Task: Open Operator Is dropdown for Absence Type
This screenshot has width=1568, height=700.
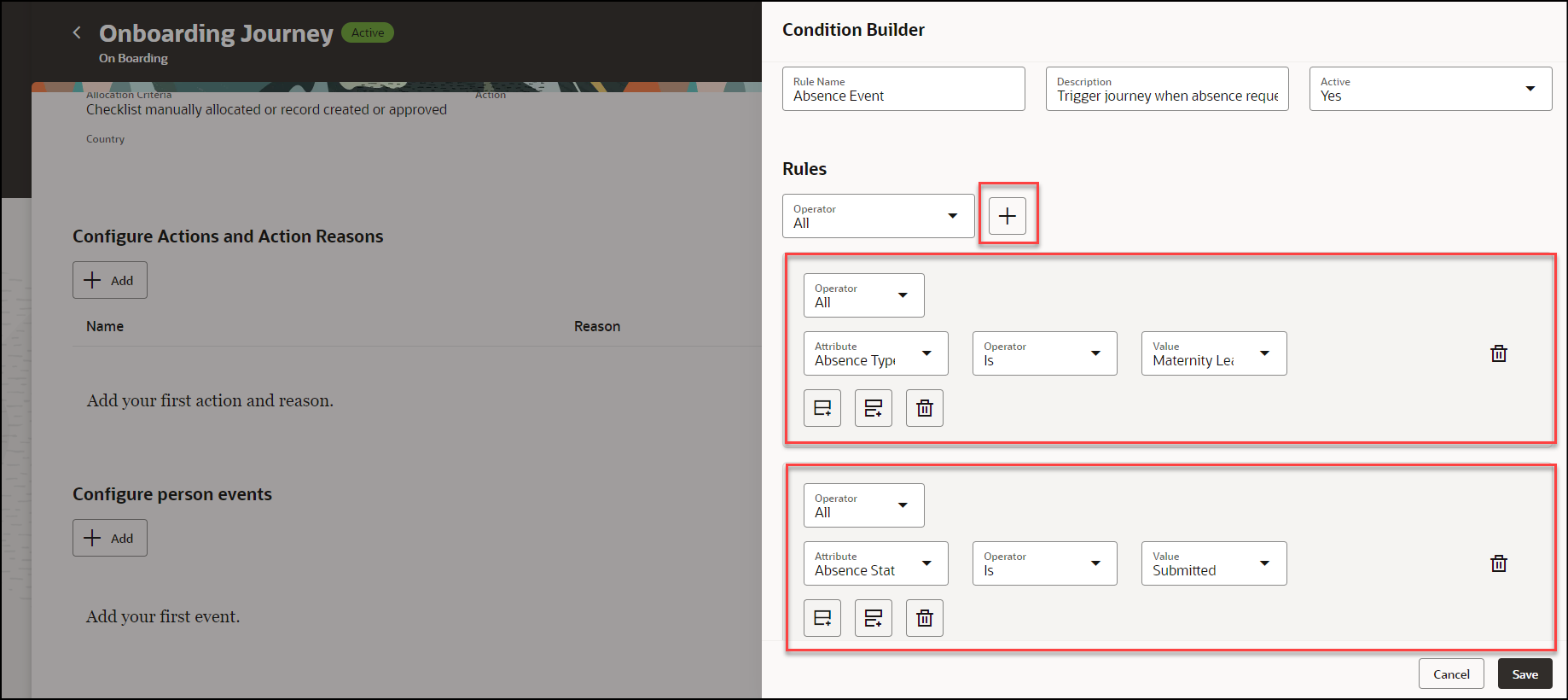Action: point(1044,353)
